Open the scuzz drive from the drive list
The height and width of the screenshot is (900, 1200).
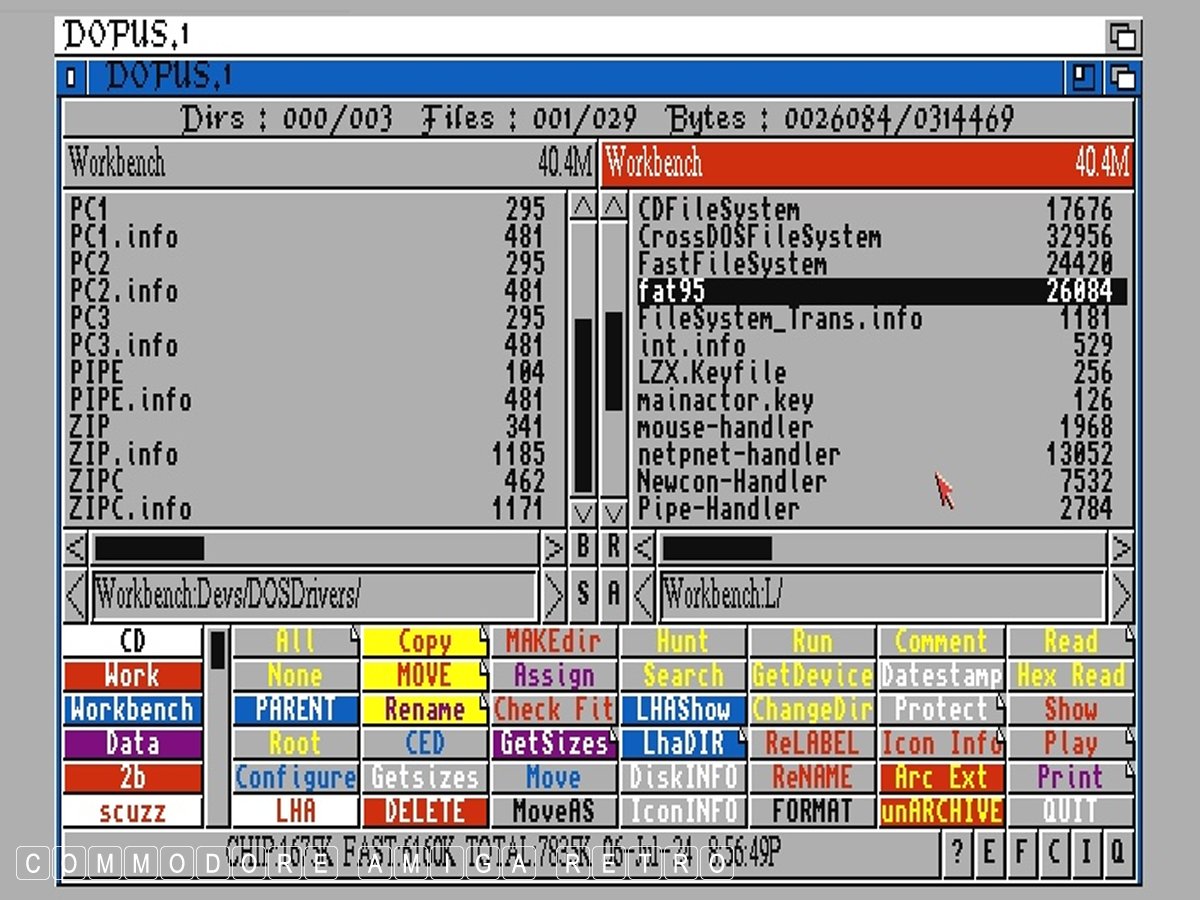(132, 811)
